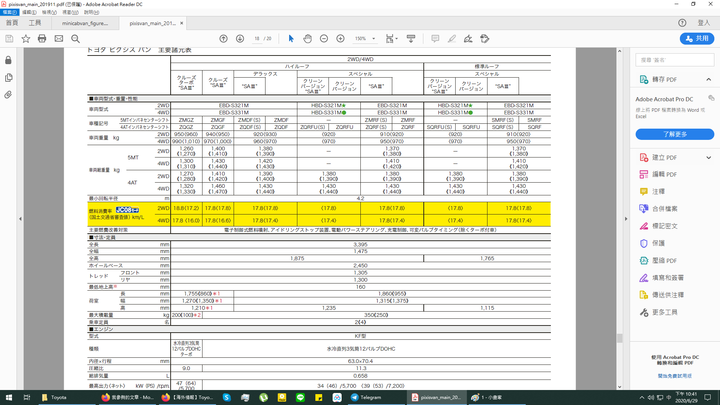Viewport: 720px width, 405px height.
Task: Open the 標記密文 redact tool
Action: coord(658,226)
